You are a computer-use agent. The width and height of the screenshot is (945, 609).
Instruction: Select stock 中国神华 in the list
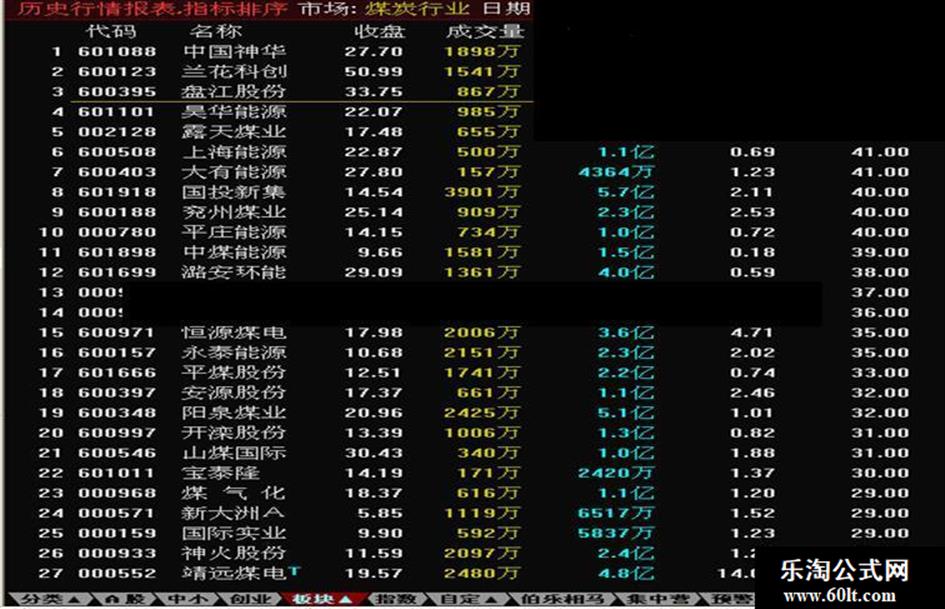(234, 52)
